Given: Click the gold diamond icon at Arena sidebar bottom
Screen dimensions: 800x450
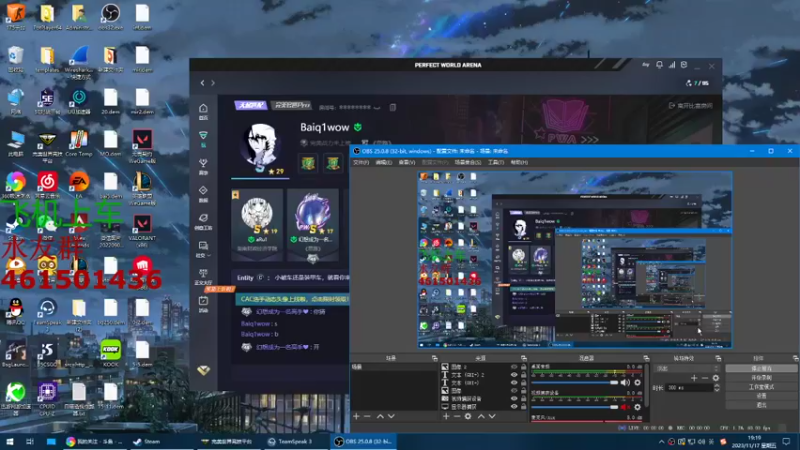Looking at the screenshot, I should point(203,370).
